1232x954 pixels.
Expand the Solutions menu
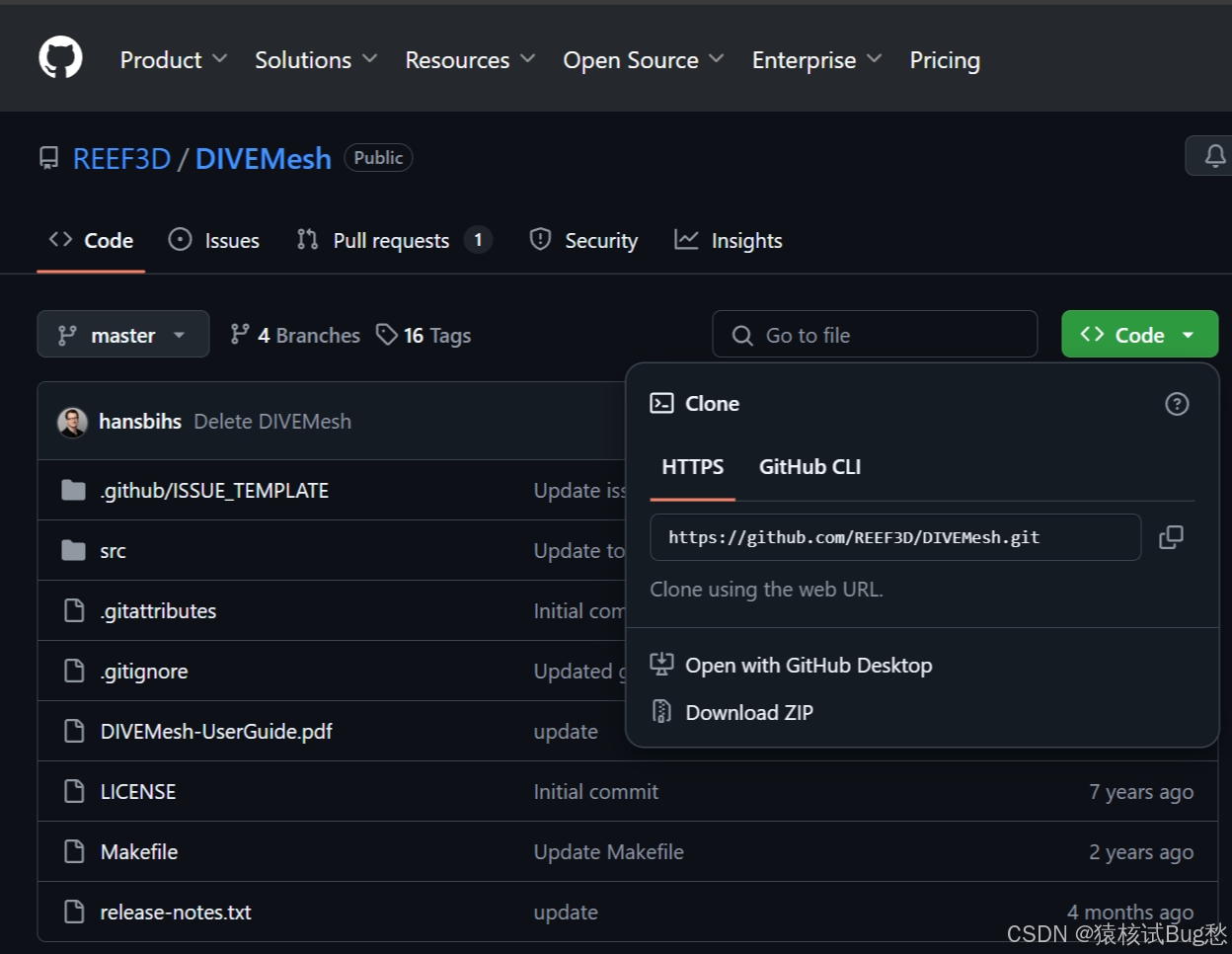click(x=316, y=60)
